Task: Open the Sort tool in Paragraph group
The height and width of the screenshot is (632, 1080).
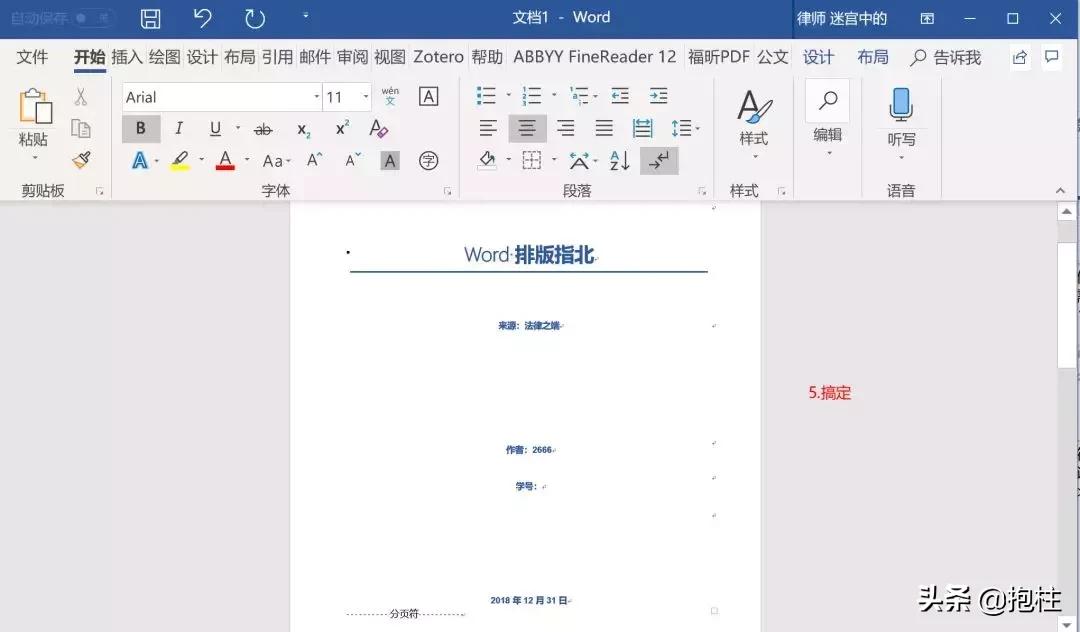Action: pos(620,160)
